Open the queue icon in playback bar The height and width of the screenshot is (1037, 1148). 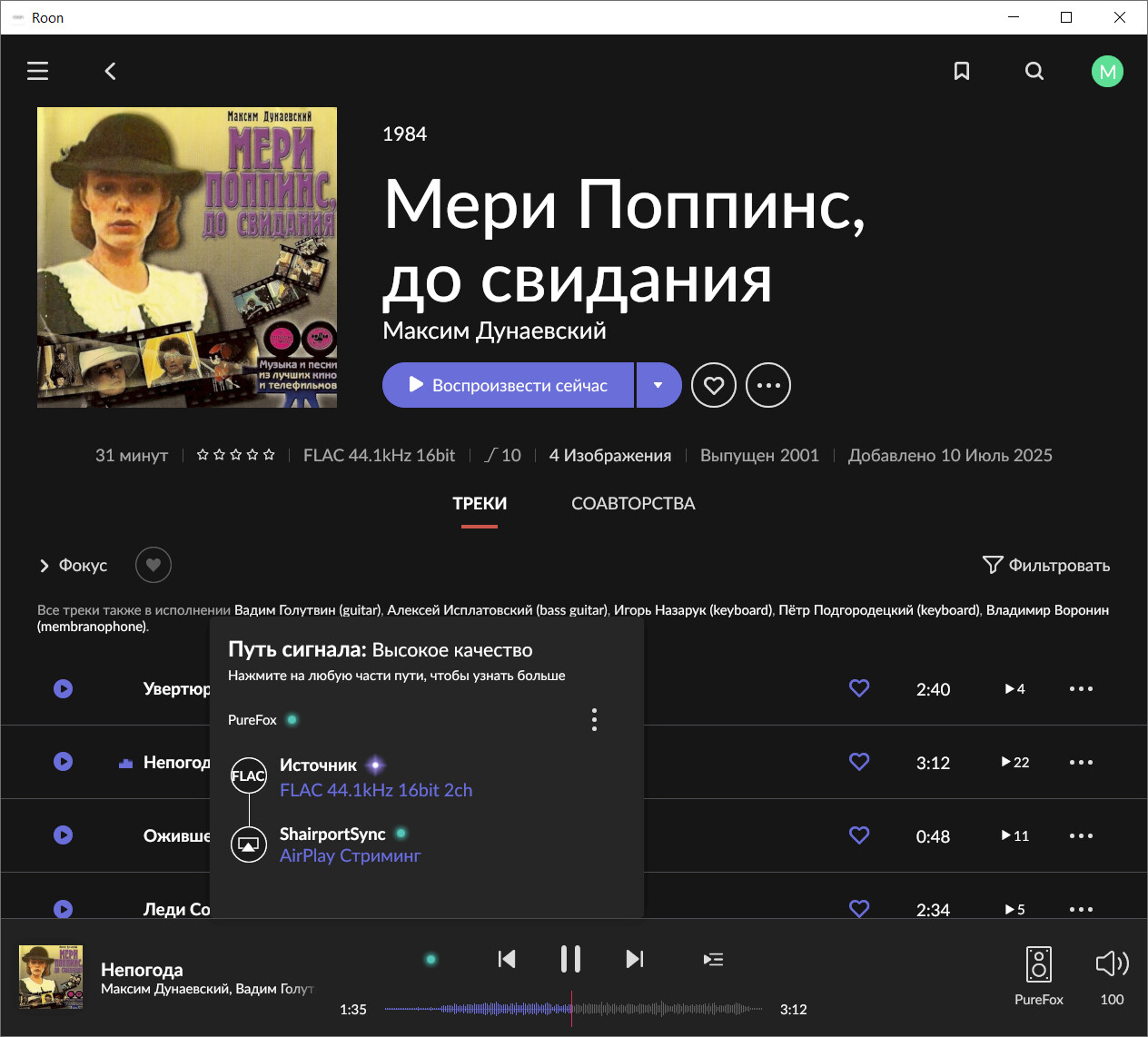pyautogui.click(x=713, y=959)
